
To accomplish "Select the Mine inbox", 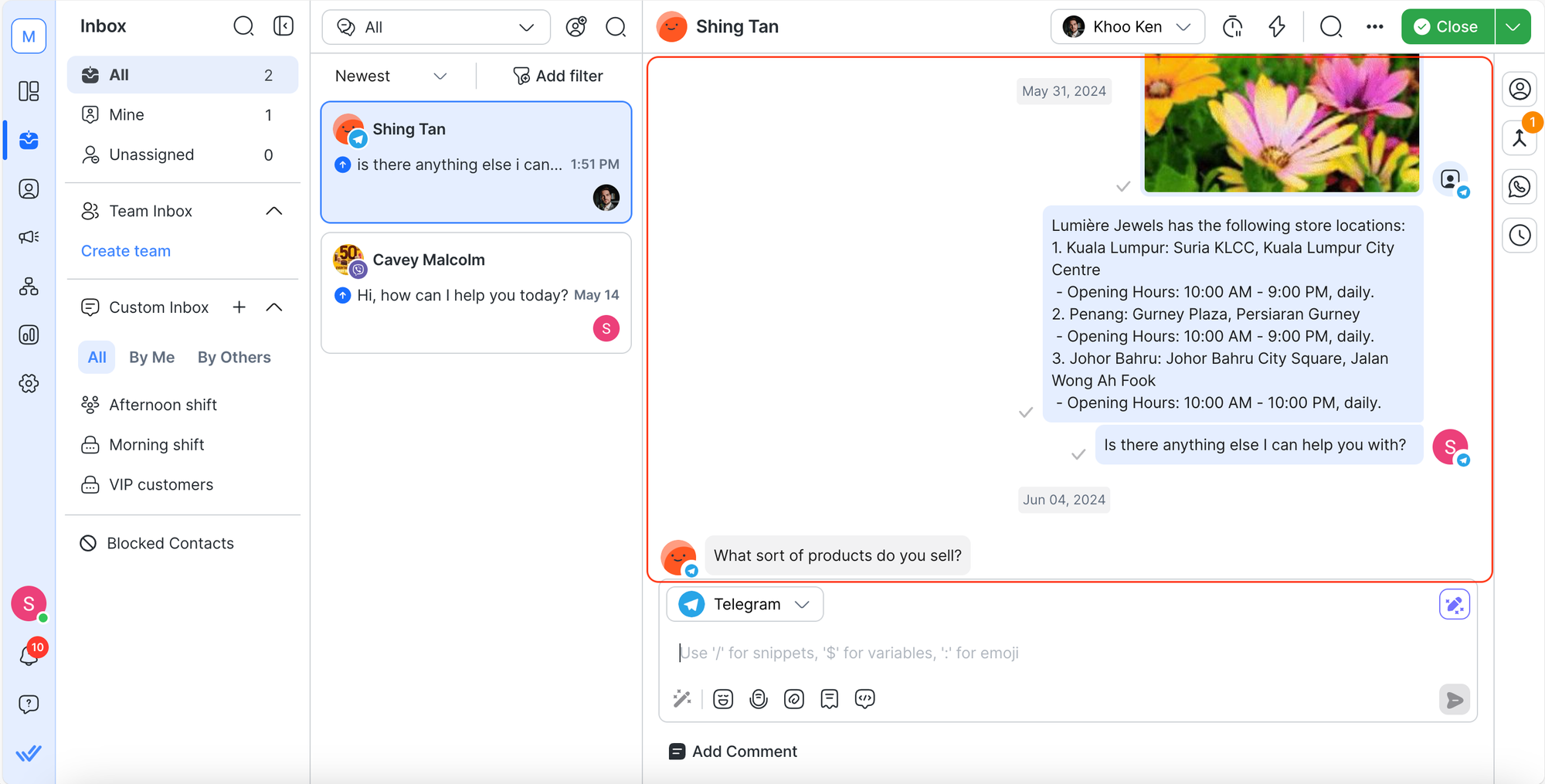I will tap(127, 115).
